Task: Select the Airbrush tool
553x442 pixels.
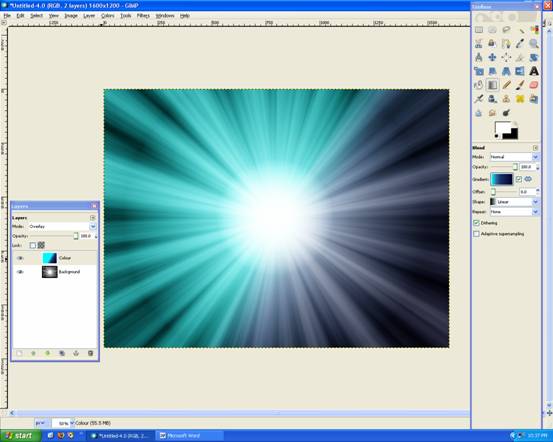Action: coord(479,99)
